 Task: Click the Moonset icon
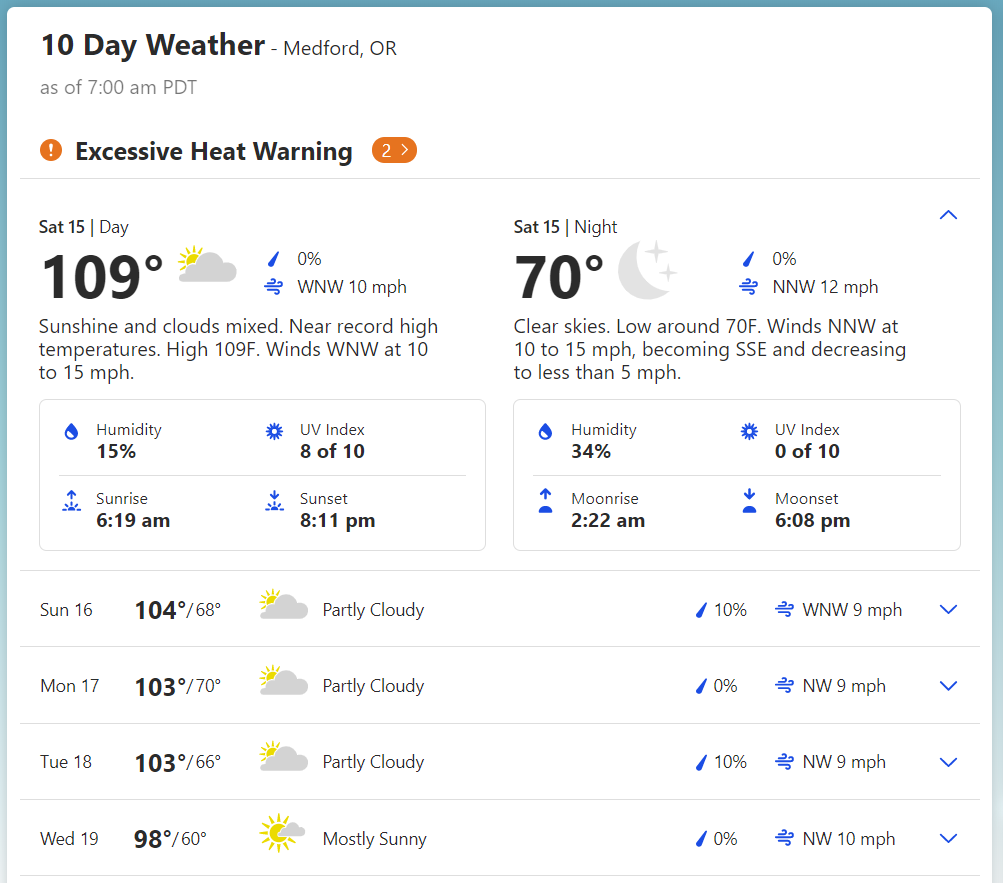tap(749, 501)
